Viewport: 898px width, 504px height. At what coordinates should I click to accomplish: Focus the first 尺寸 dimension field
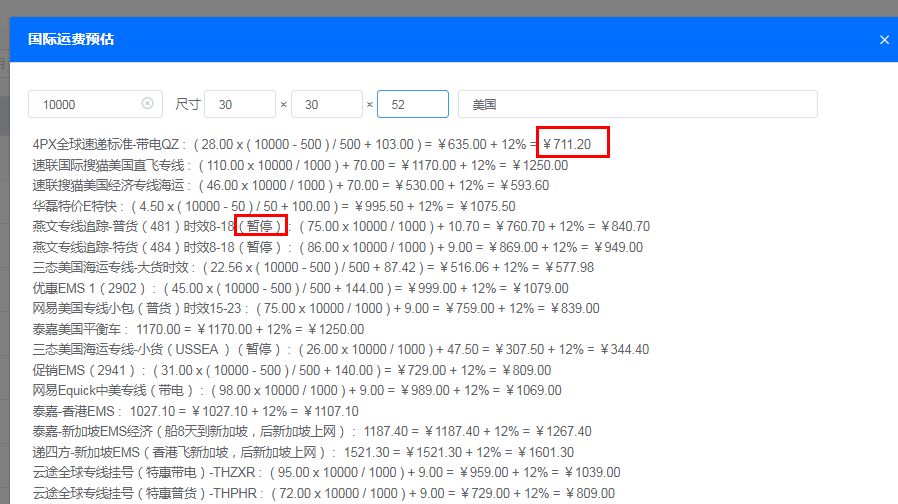pos(239,104)
